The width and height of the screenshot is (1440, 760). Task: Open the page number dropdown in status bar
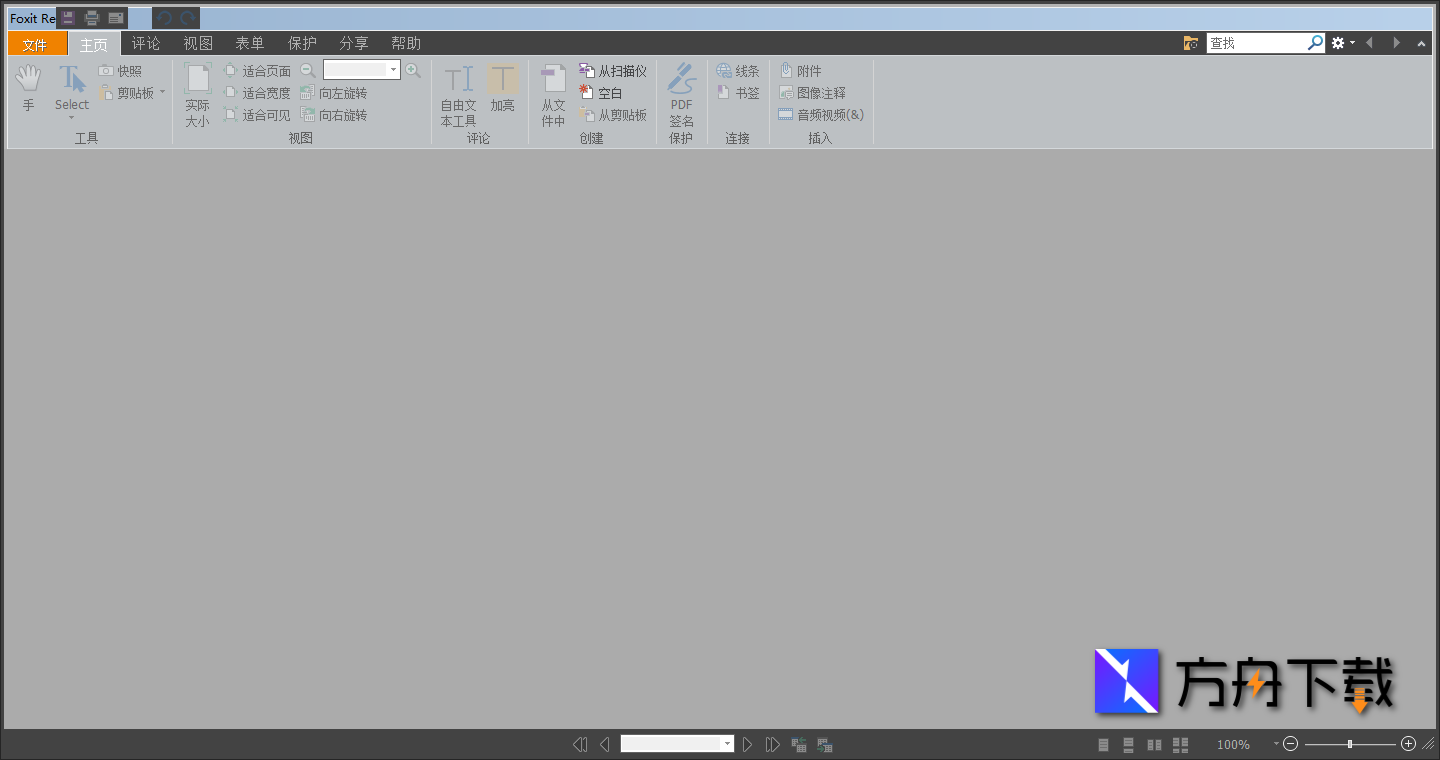click(x=727, y=744)
